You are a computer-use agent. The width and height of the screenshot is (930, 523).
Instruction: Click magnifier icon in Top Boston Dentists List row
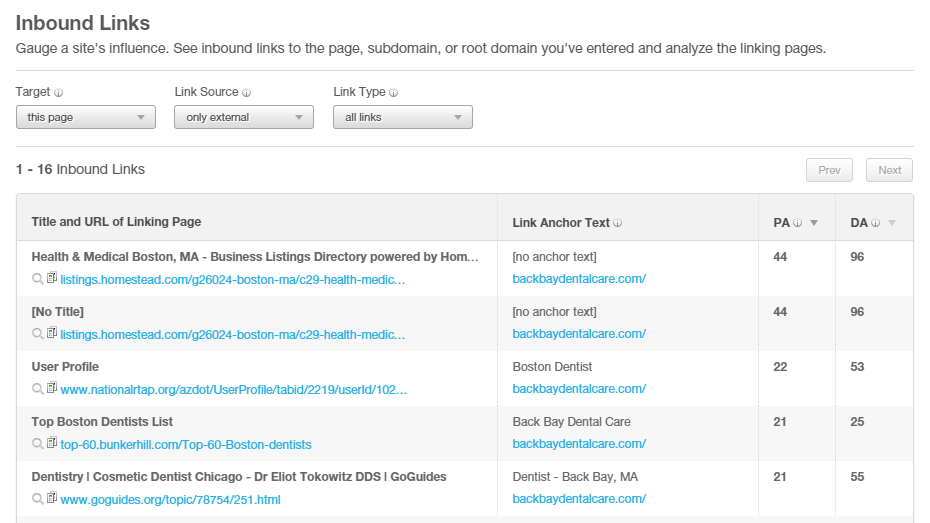pyautogui.click(x=37, y=444)
